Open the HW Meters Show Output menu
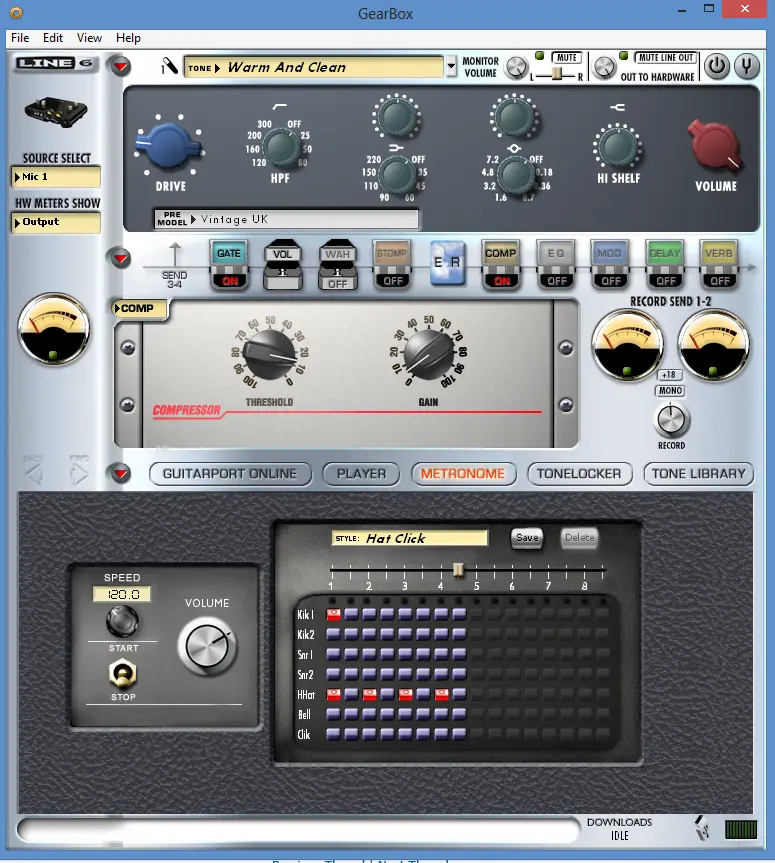 [56, 222]
